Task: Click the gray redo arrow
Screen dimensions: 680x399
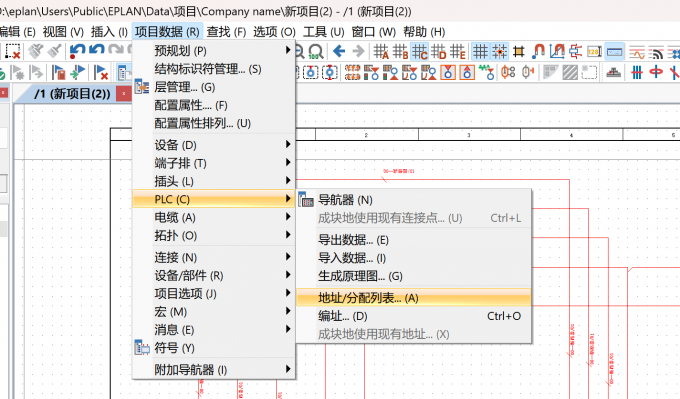Action: [115, 50]
